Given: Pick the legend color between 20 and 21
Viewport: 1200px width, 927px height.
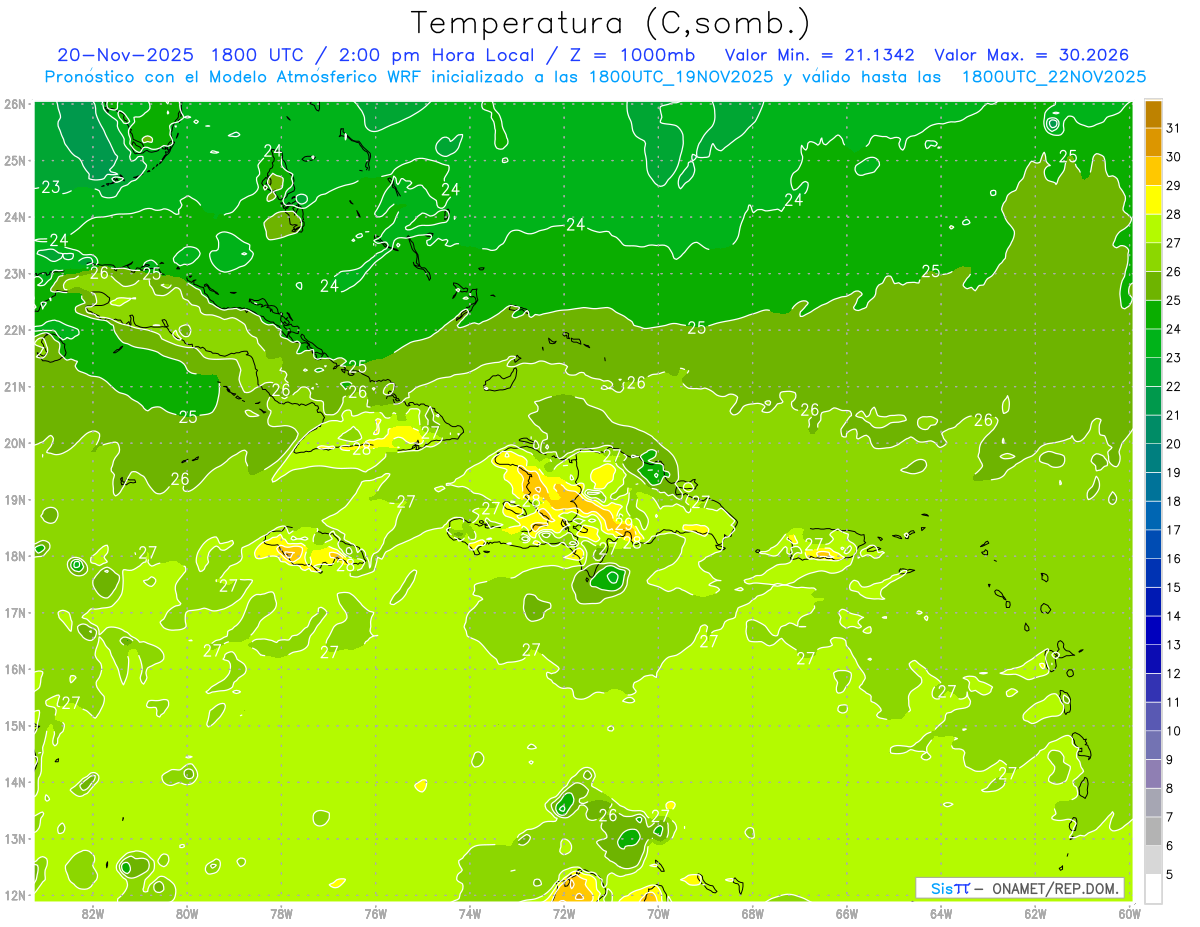Looking at the screenshot, I should click(x=1154, y=430).
